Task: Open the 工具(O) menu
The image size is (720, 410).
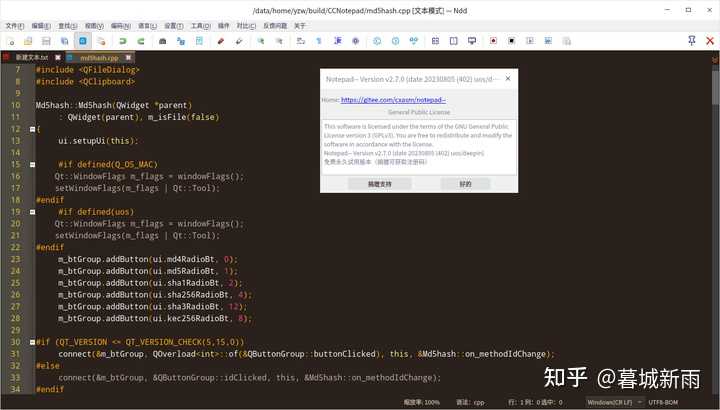Action: click(x=201, y=26)
